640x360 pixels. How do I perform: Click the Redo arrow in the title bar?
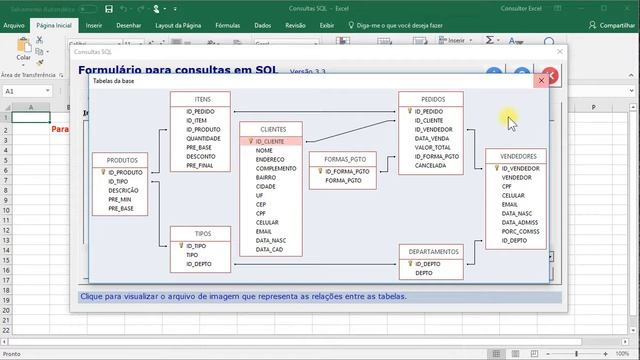point(140,9)
